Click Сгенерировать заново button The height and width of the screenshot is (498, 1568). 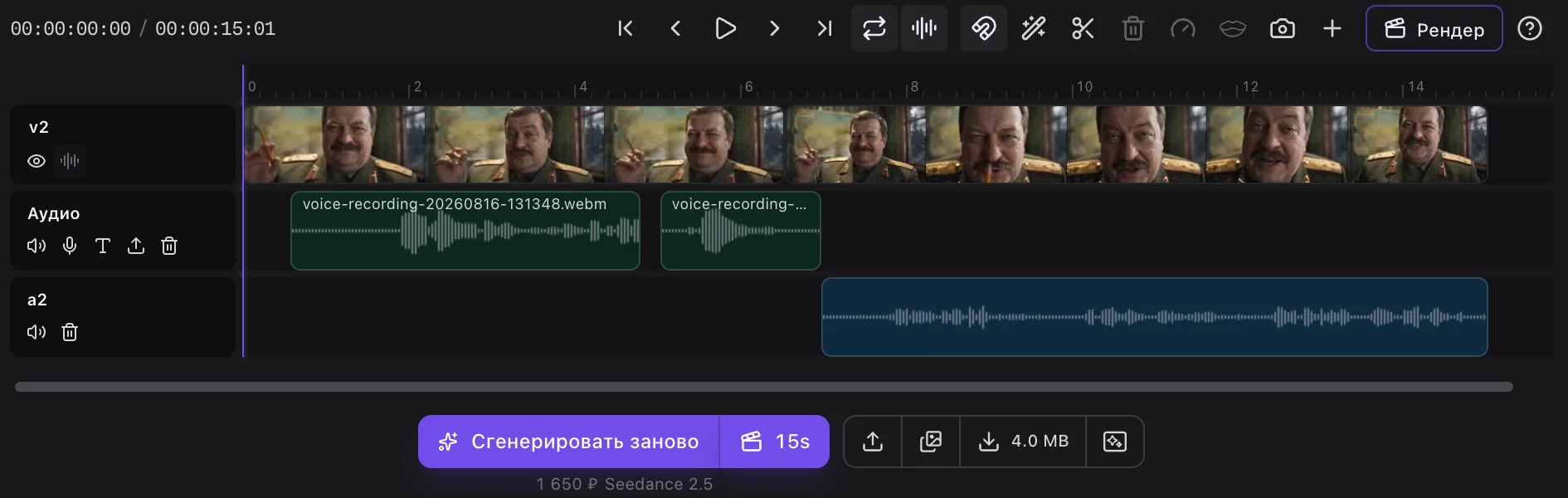click(568, 442)
